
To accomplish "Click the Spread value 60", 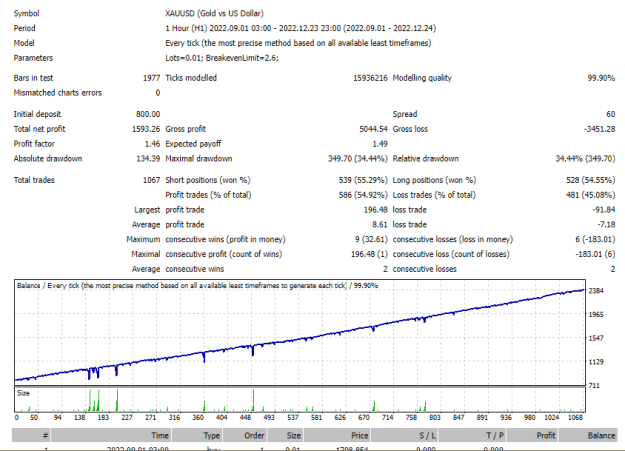I will (x=611, y=114).
